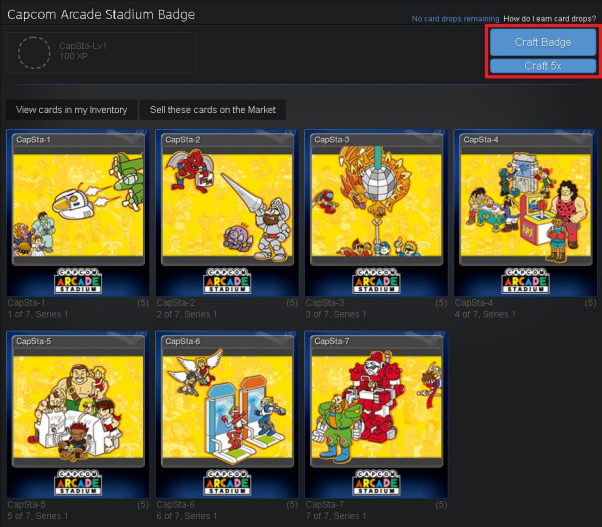The height and width of the screenshot is (527, 602).
Task: Click the Capcom Arcade Stadium logo on CapSta-1 card
Action: tap(78, 281)
